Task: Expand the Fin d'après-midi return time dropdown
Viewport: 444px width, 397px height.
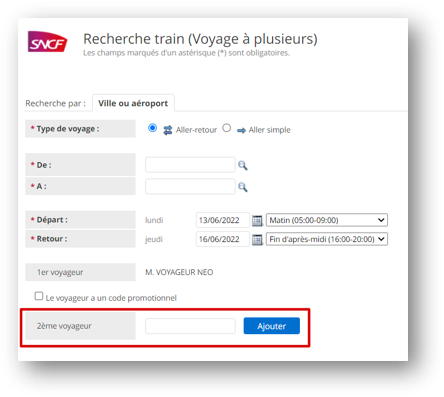Action: (327, 239)
